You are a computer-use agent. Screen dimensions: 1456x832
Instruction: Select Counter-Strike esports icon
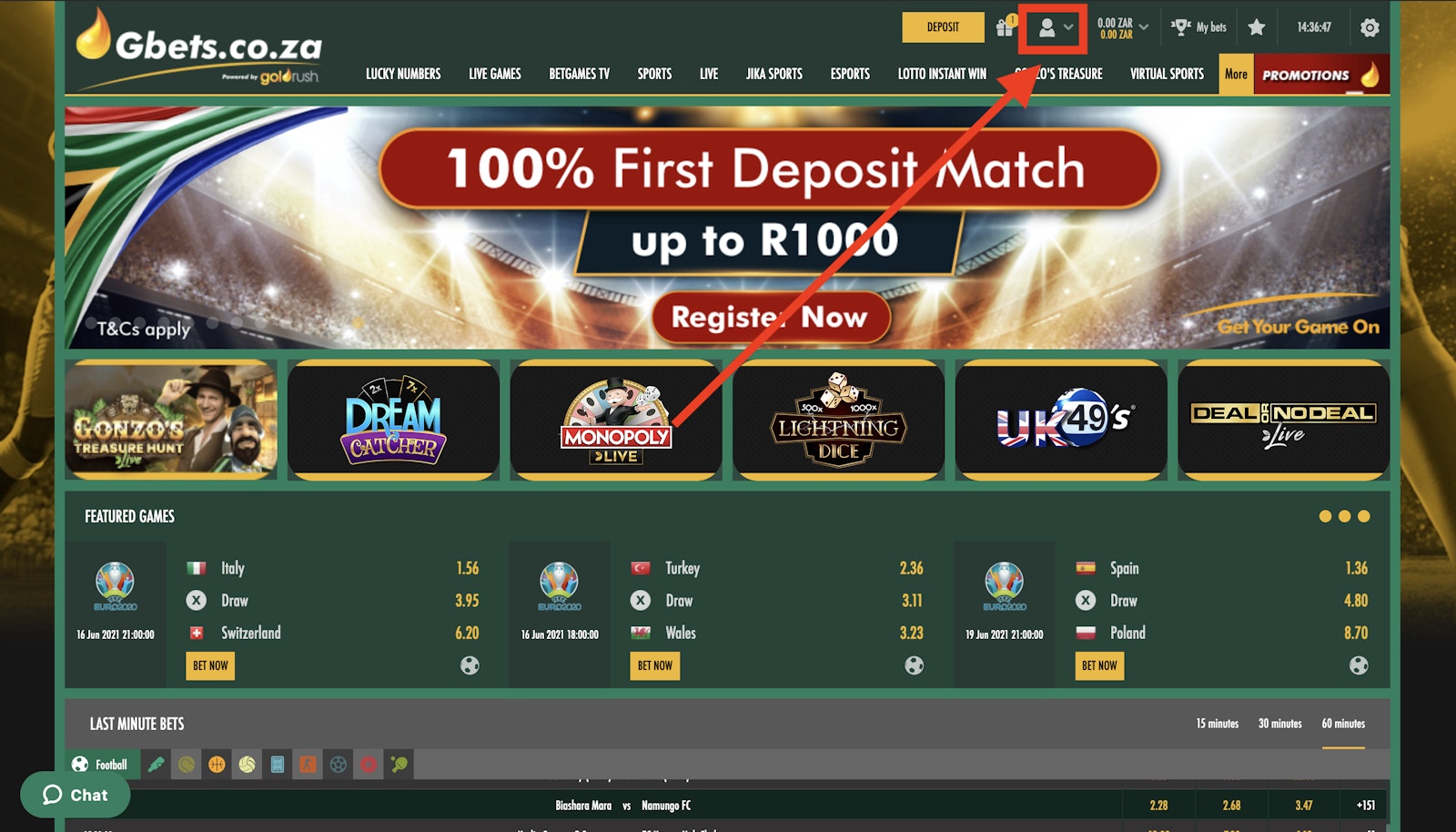point(308,765)
